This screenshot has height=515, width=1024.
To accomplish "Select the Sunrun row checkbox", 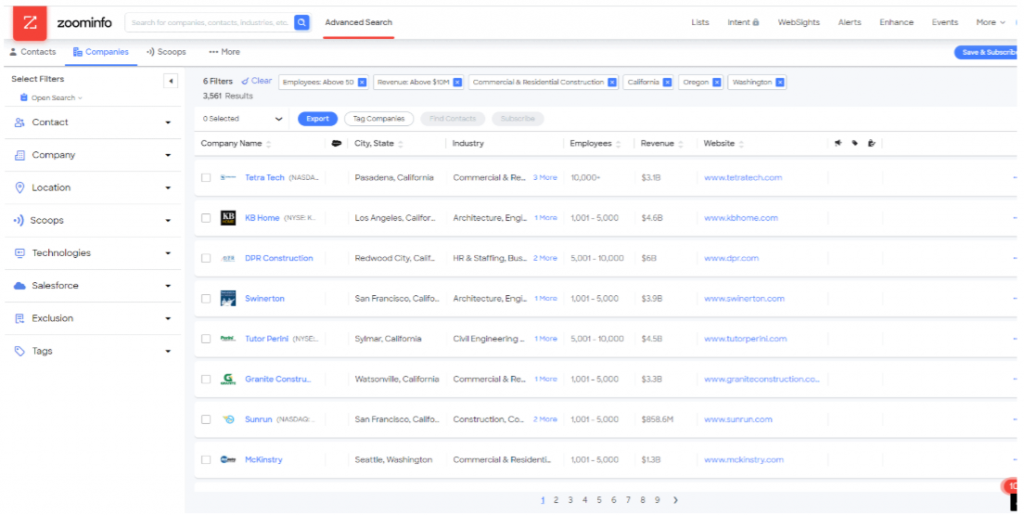I will pos(206,420).
